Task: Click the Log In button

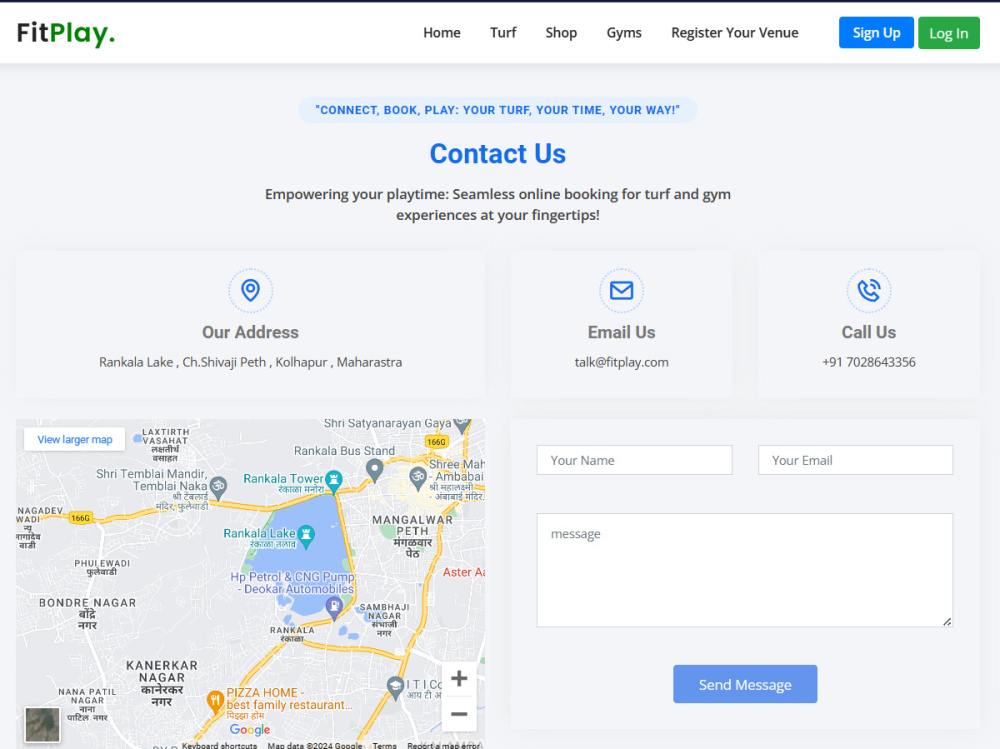Action: [x=948, y=33]
